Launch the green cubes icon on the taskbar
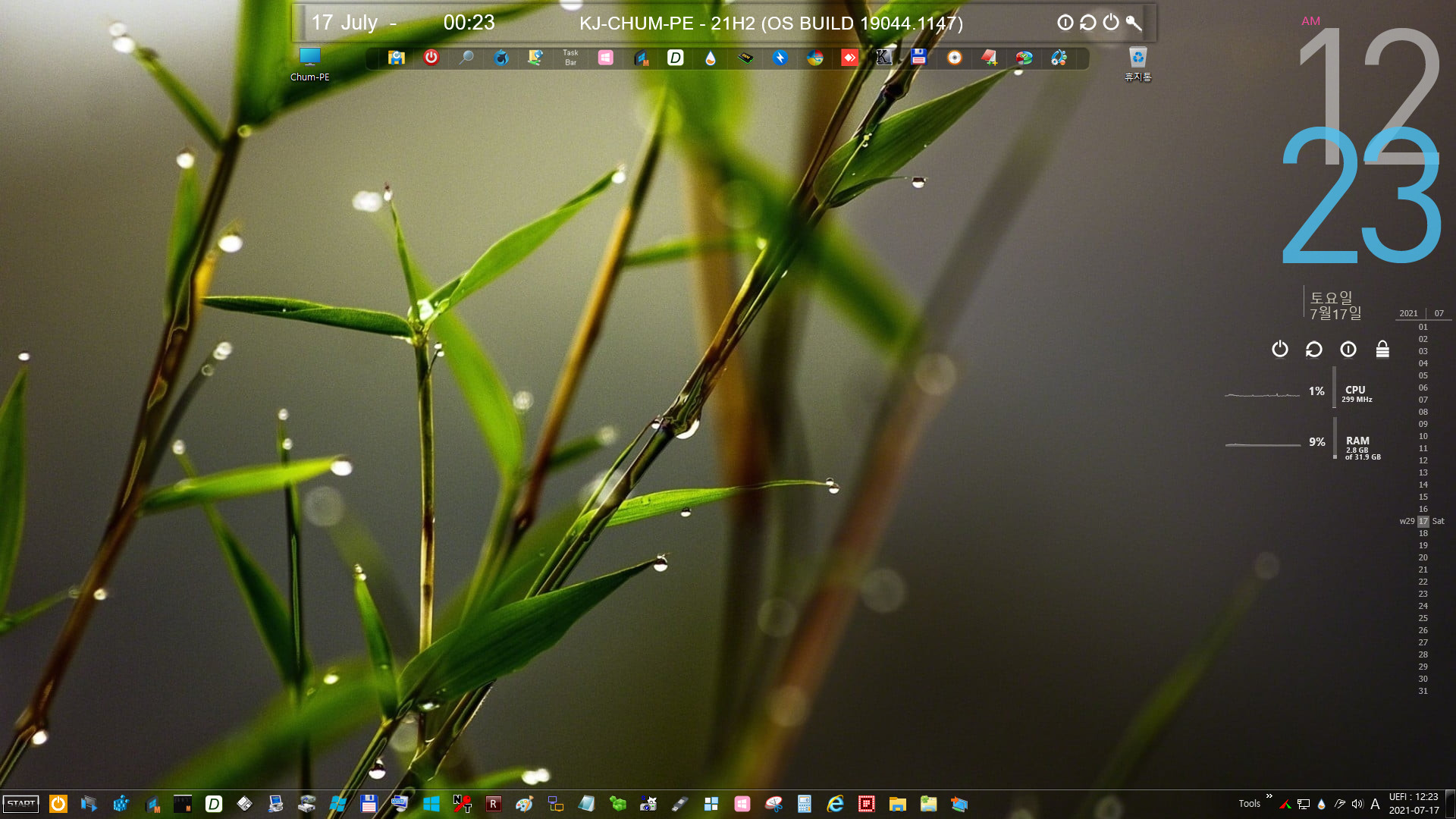The height and width of the screenshot is (819, 1456). tap(618, 804)
